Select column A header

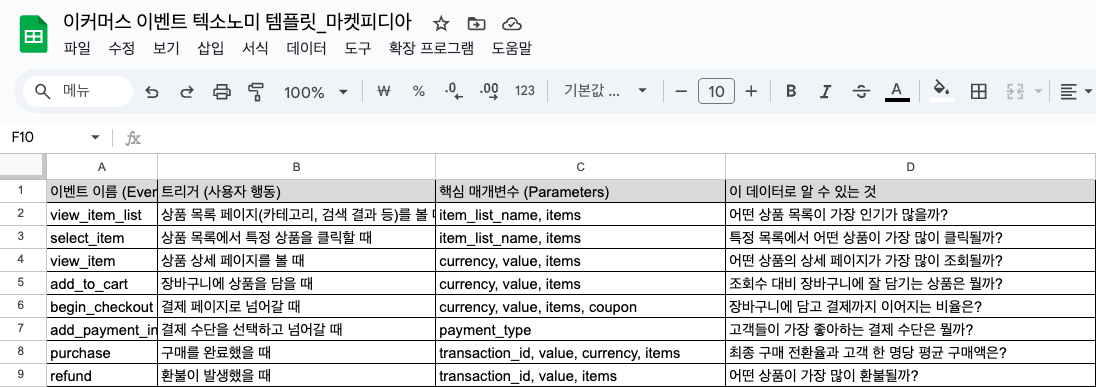click(x=102, y=167)
